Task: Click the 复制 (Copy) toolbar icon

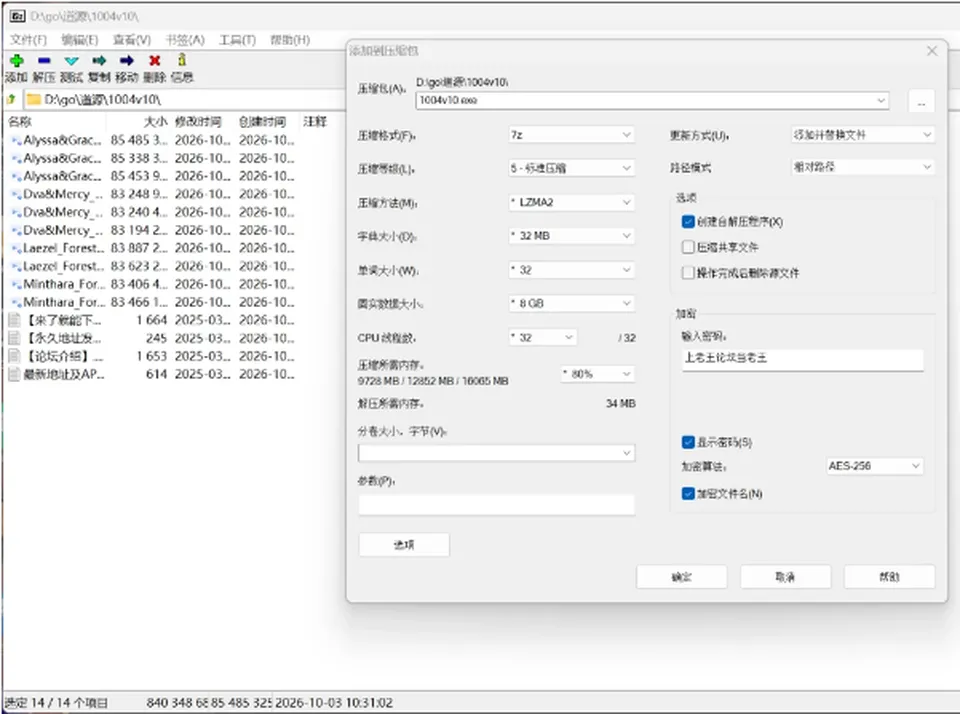Action: coord(99,61)
